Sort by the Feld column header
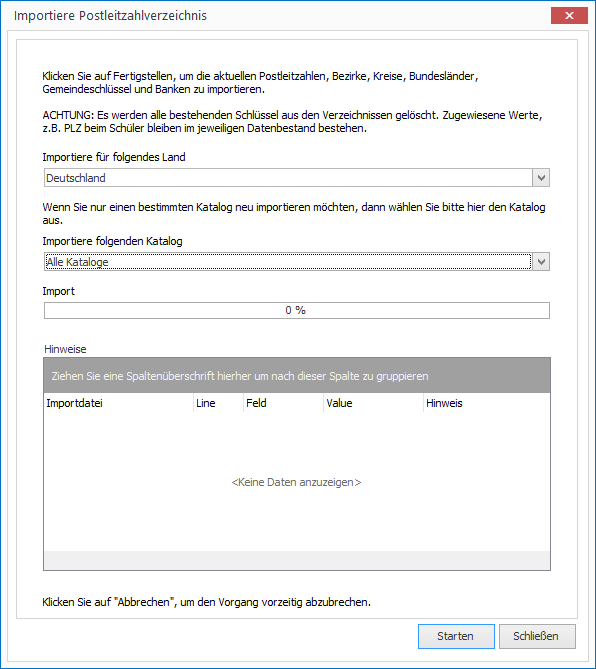 tap(283, 403)
